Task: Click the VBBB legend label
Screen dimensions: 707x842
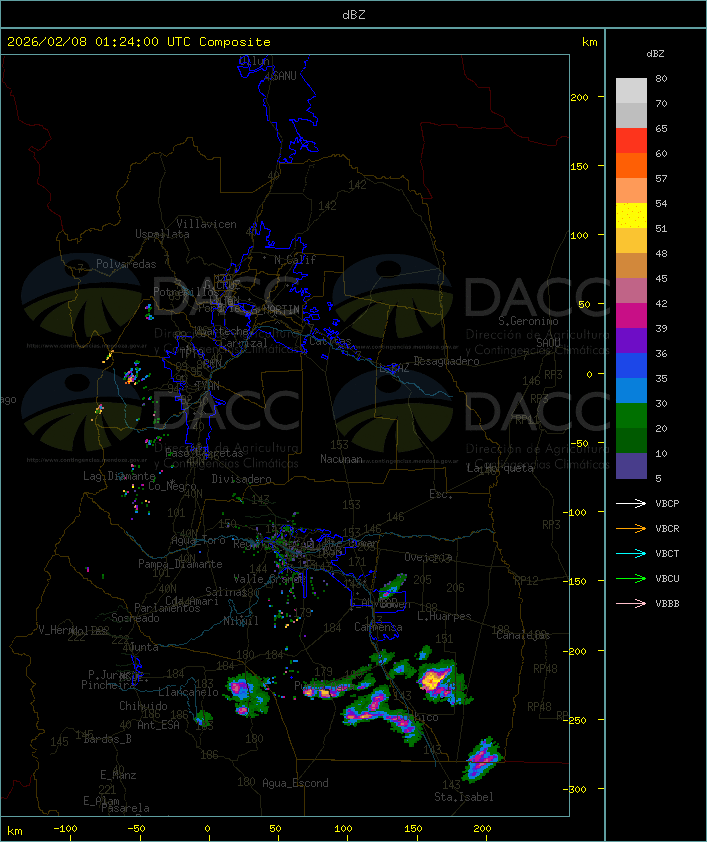Action: [x=667, y=604]
